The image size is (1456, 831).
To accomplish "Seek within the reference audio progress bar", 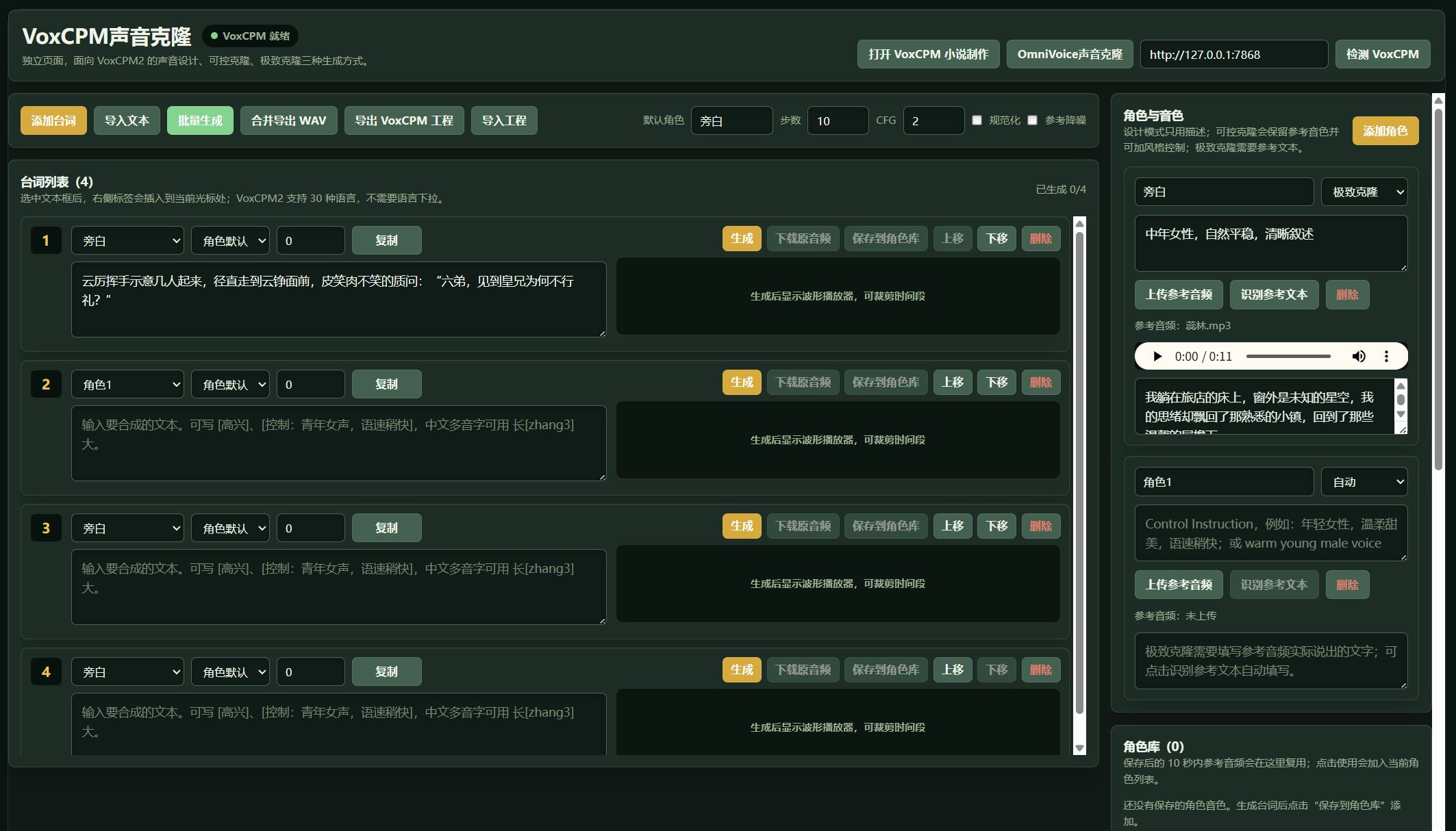I will click(x=1288, y=356).
